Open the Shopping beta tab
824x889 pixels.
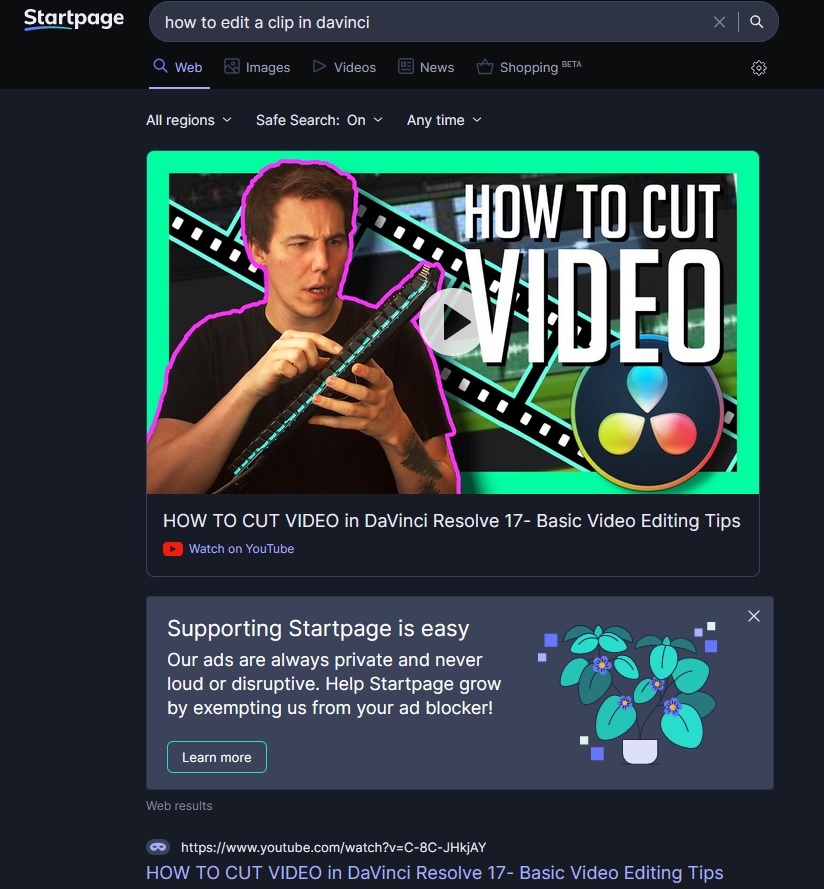[x=528, y=67]
